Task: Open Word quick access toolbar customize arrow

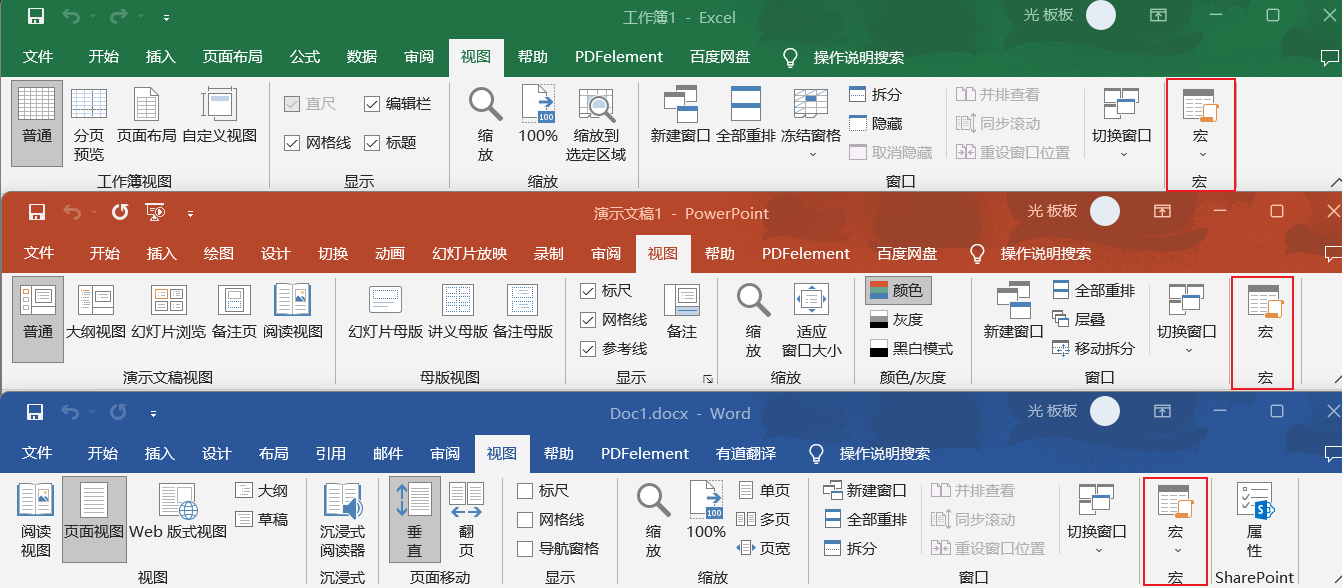Action: pyautogui.click(x=153, y=413)
